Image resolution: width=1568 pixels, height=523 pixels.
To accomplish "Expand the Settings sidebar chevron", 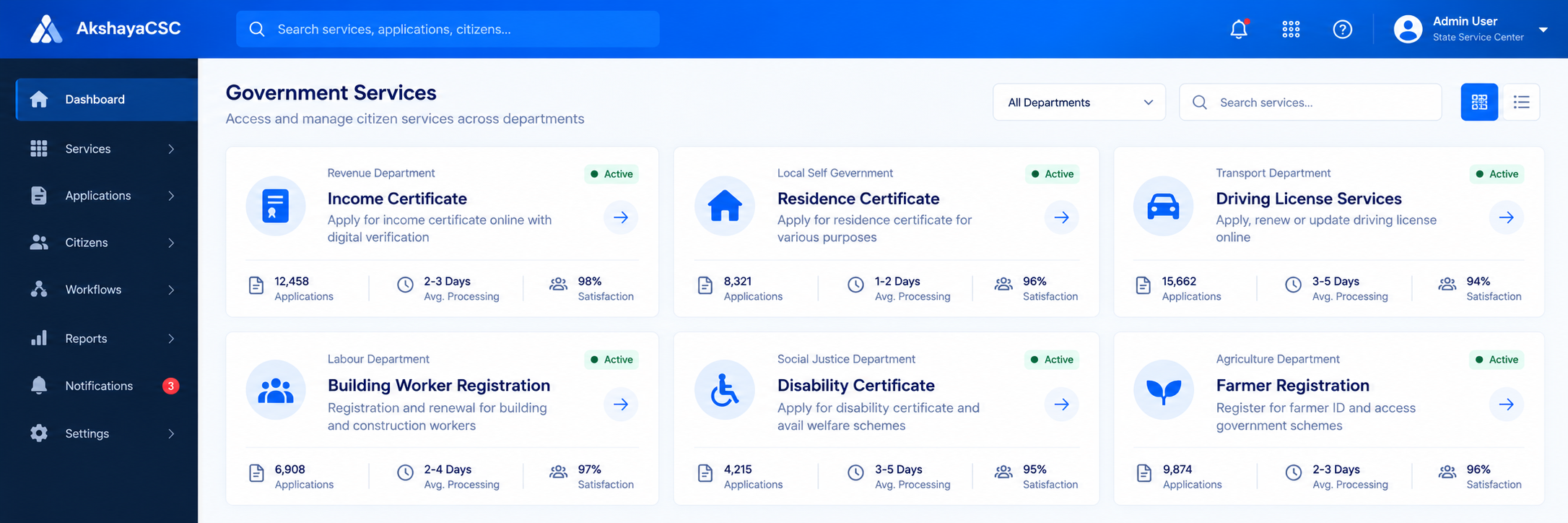I will pos(171,433).
